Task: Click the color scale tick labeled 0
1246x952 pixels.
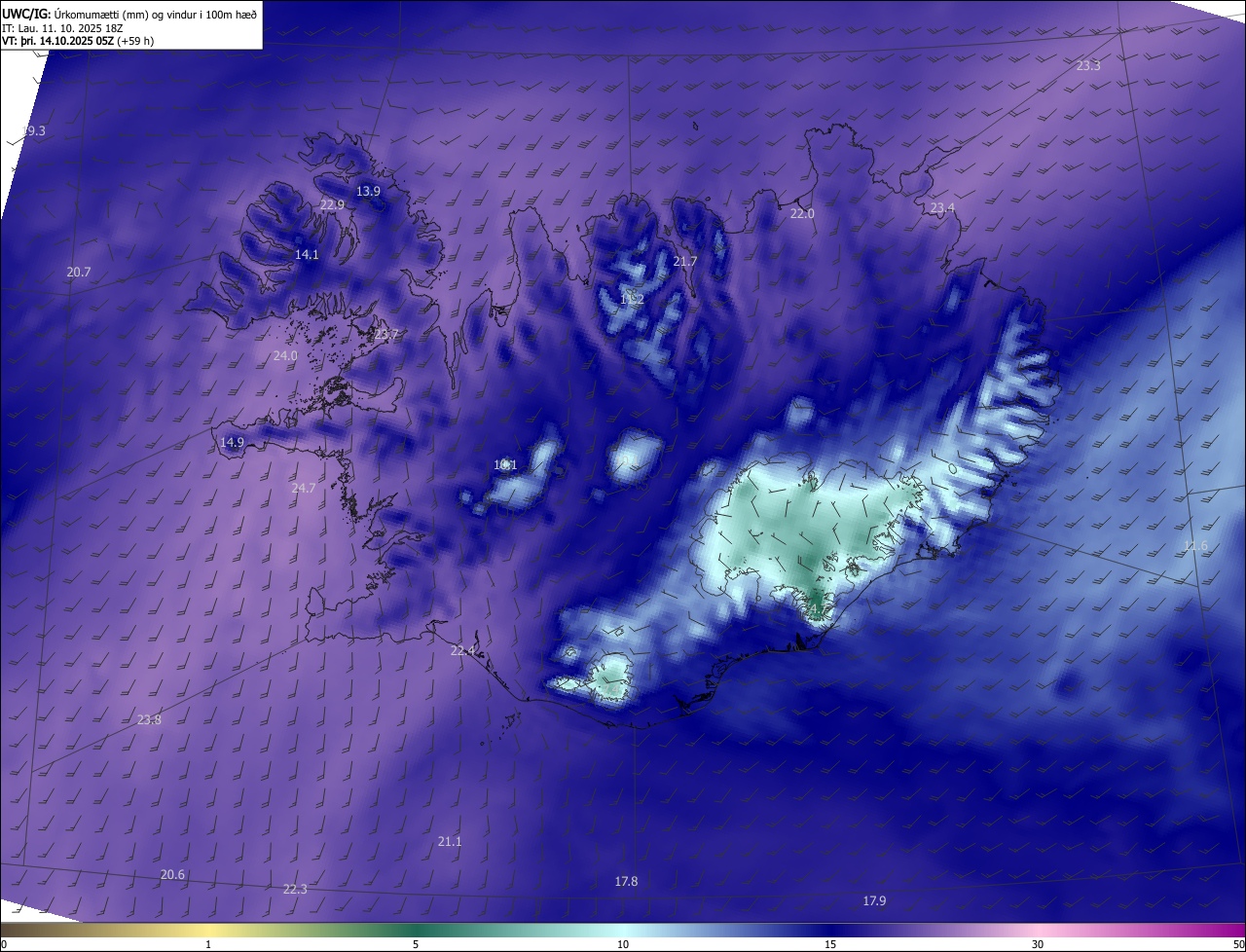Action: click(x=3, y=944)
